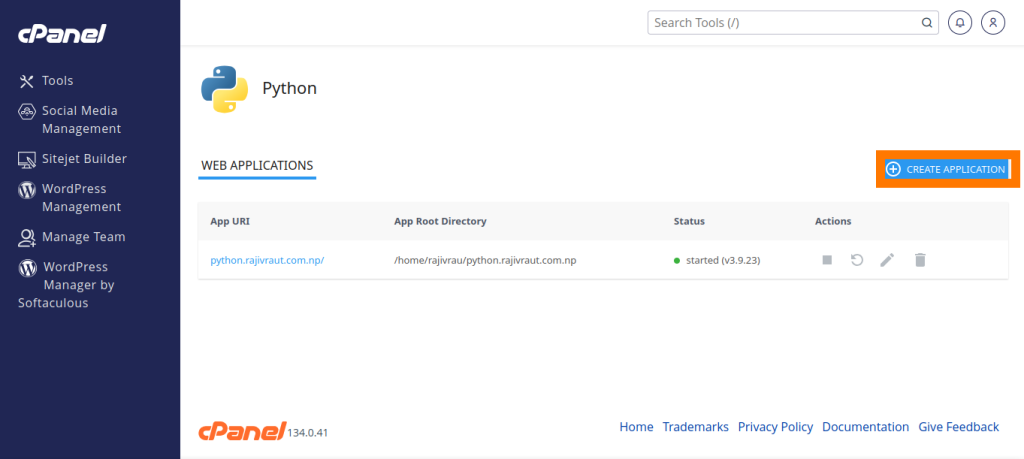Open the Documentation footer link
Screen dimensions: 1024x459
coord(865,427)
